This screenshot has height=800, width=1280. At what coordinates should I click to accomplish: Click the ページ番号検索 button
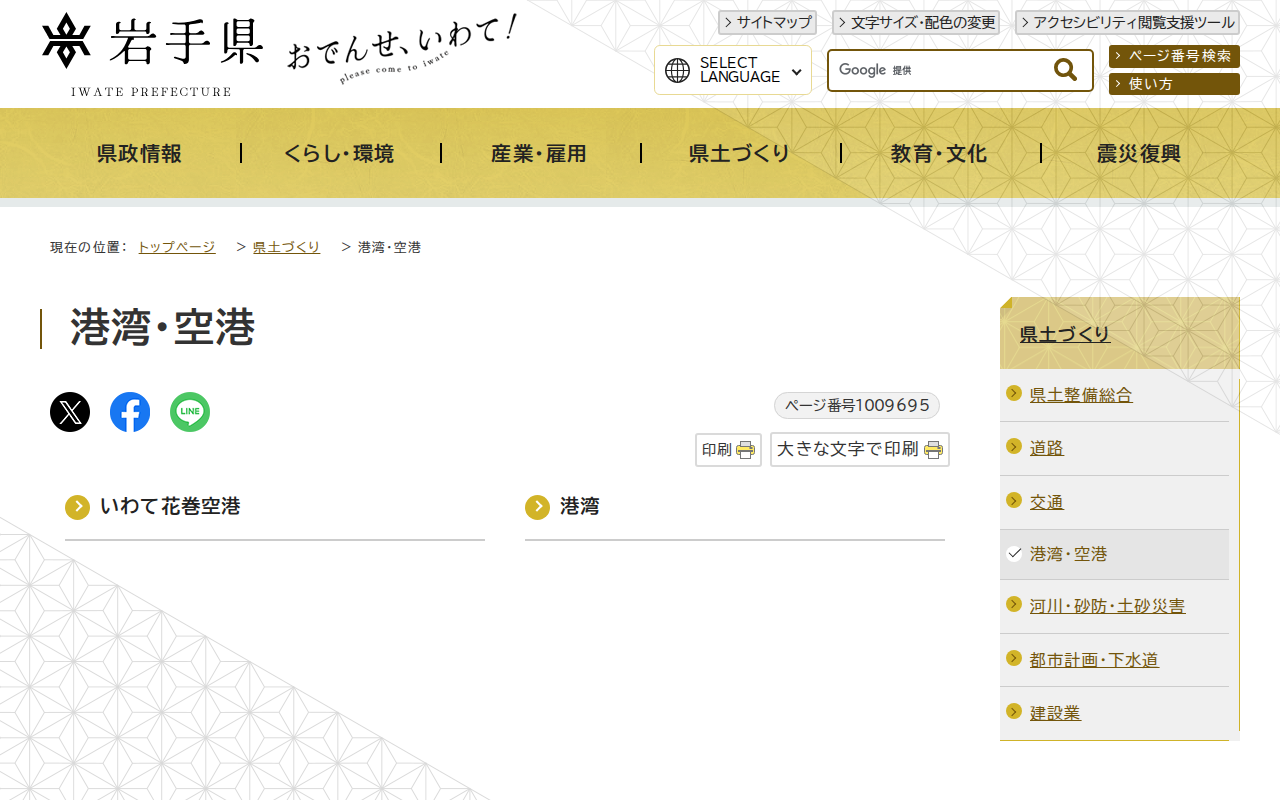click(x=1174, y=56)
